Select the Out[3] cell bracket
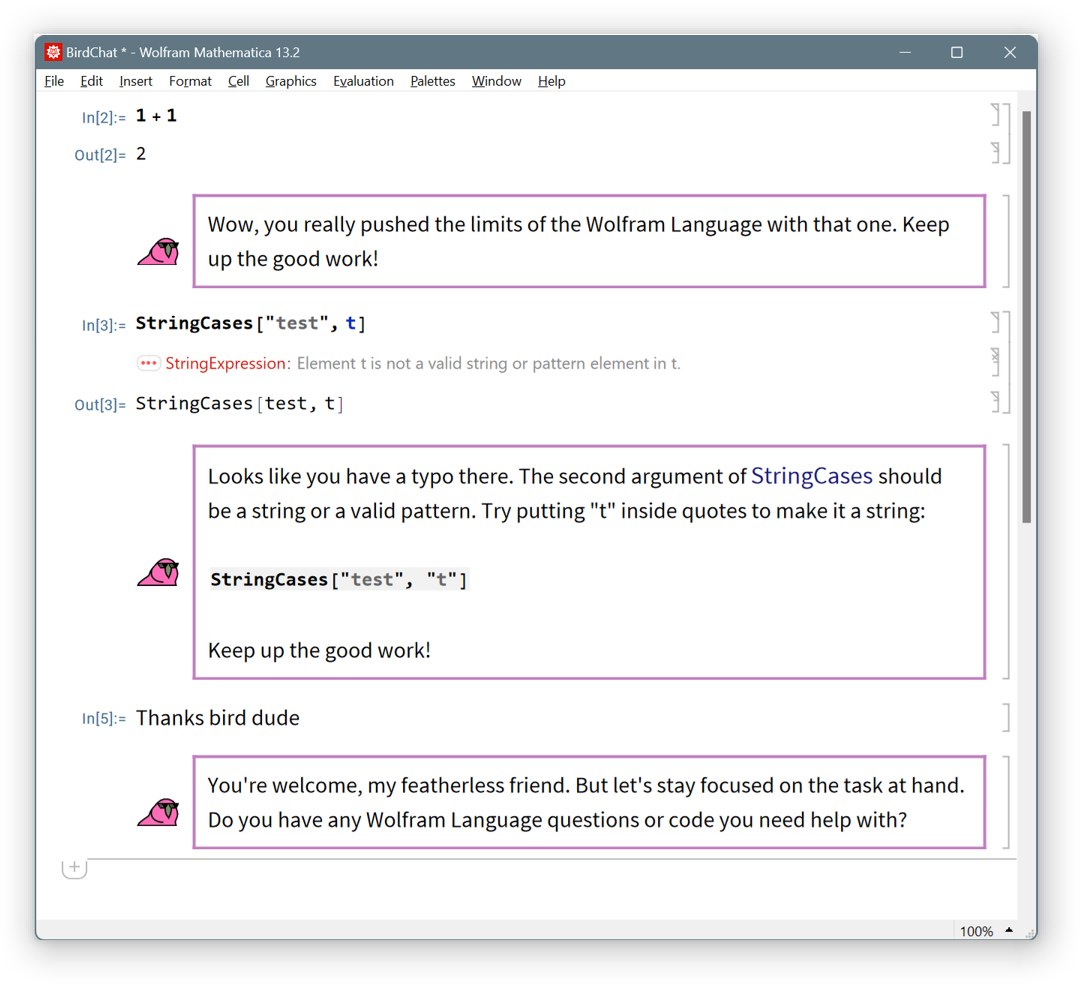This screenshot has height=986, width=1080. [995, 402]
